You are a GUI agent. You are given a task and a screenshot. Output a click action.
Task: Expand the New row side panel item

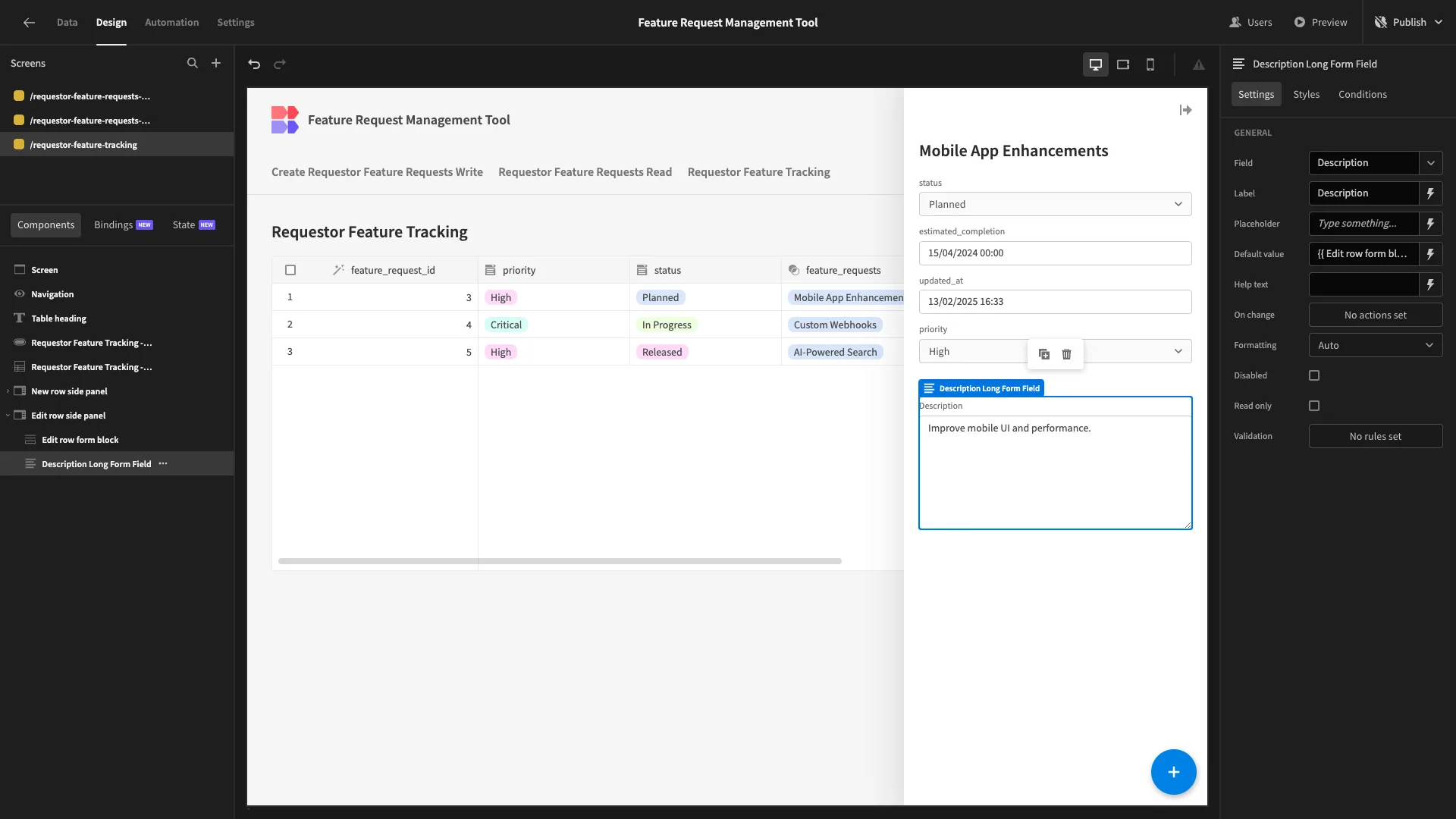8,391
